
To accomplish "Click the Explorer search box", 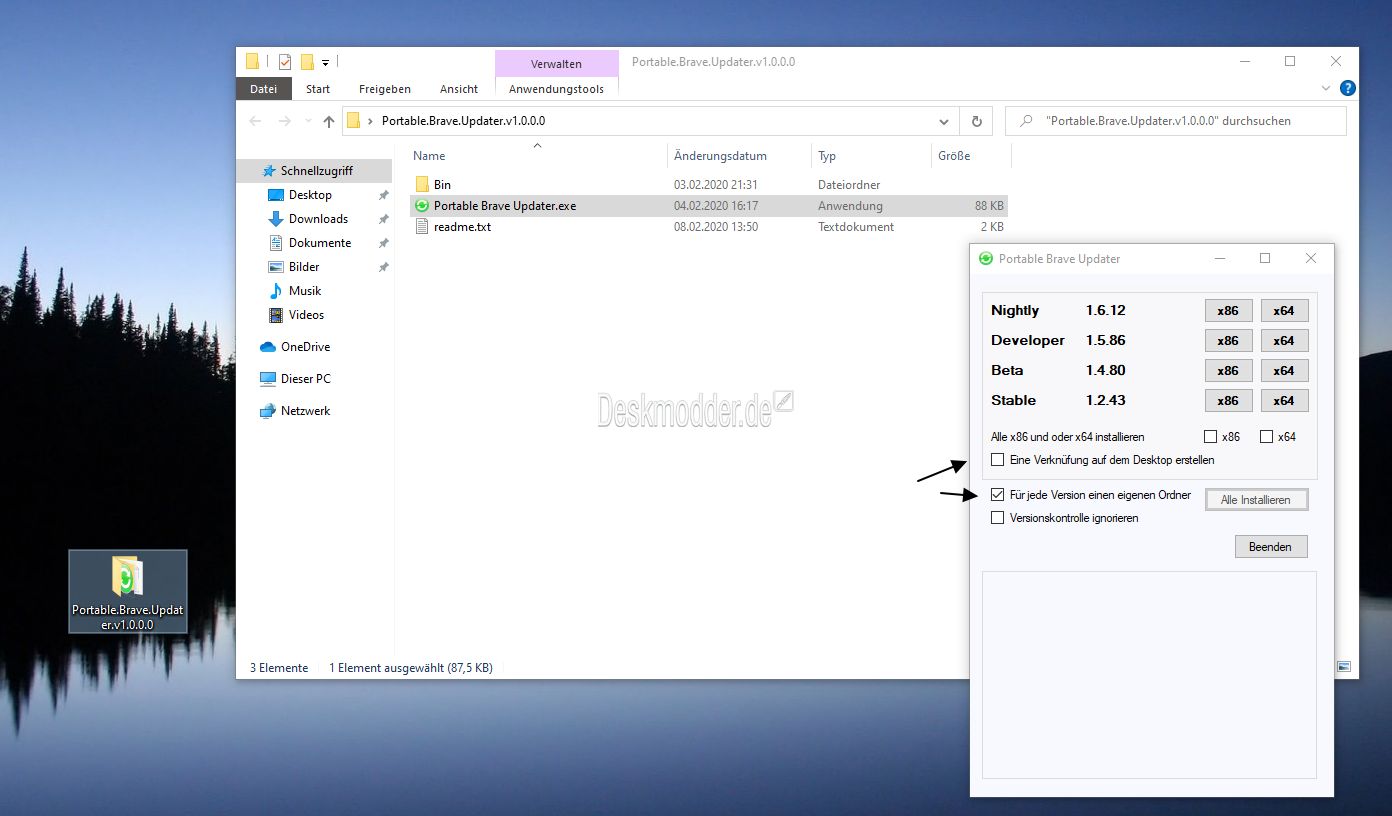I will coord(1176,121).
